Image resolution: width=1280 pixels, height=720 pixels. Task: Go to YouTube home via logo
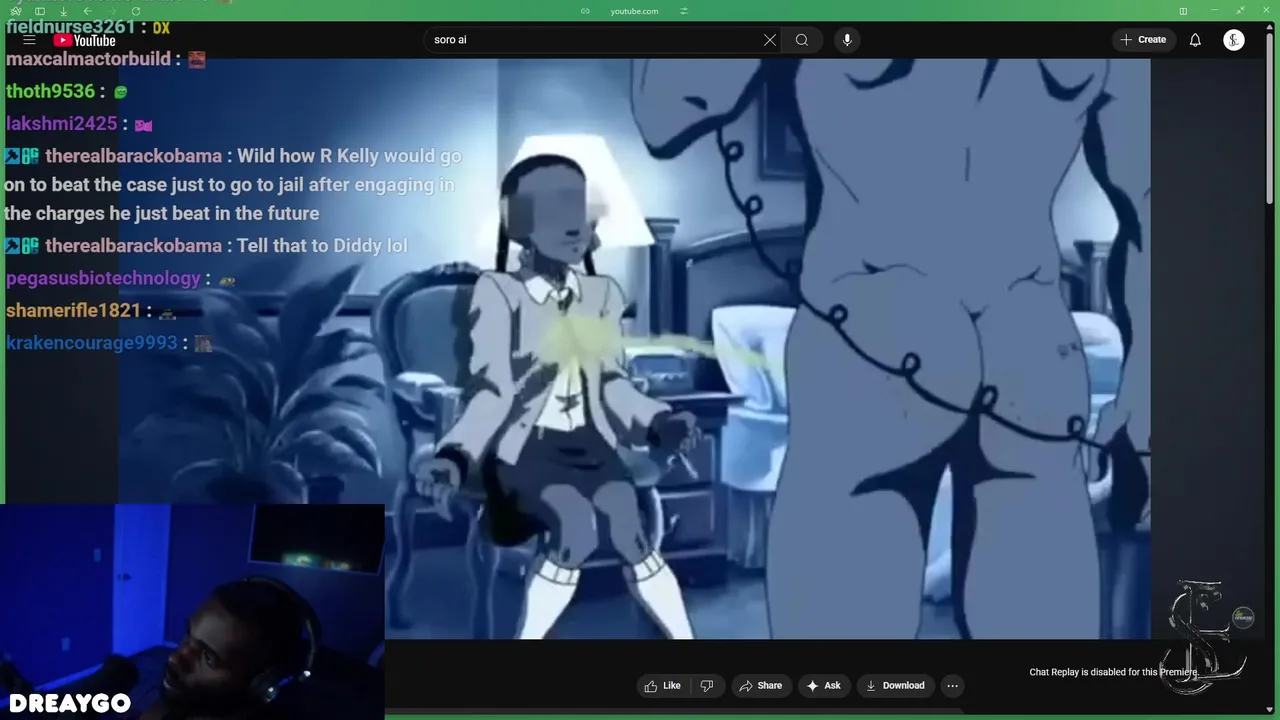(x=85, y=40)
